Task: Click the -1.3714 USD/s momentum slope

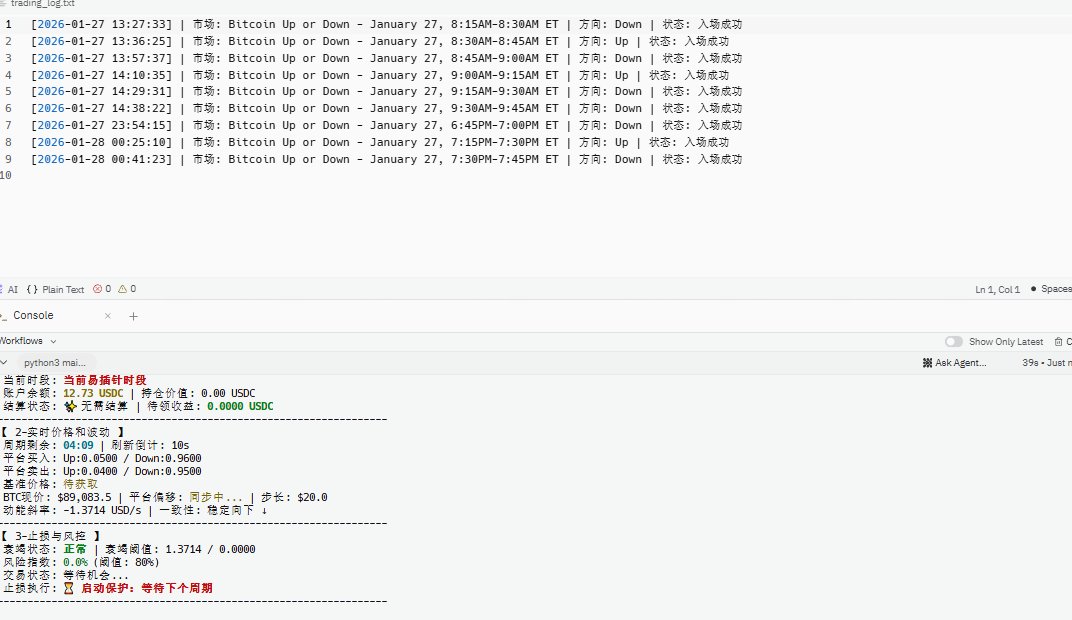Action: pyautogui.click(x=102, y=511)
